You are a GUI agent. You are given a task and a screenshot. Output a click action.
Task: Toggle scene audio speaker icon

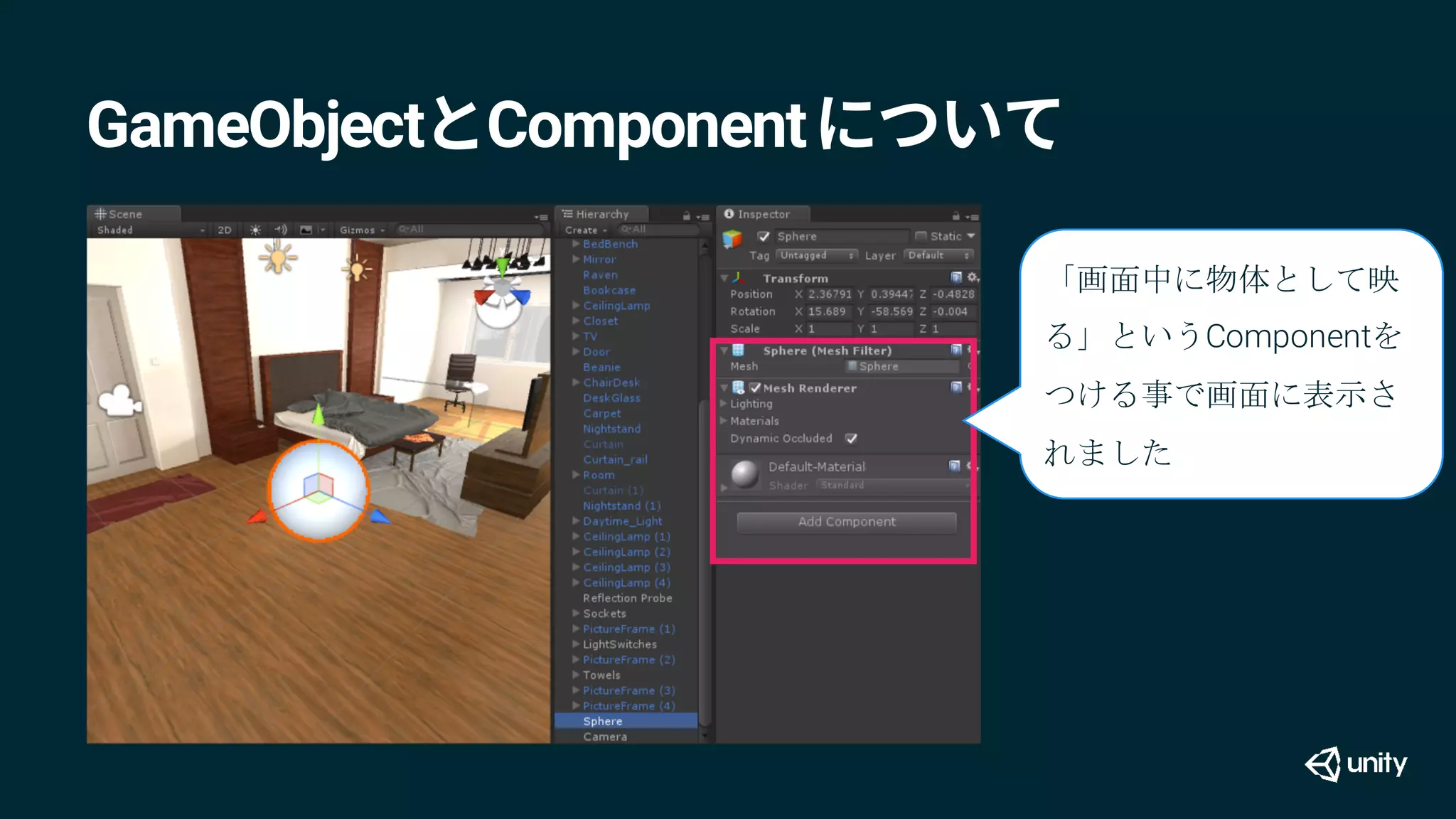281,230
